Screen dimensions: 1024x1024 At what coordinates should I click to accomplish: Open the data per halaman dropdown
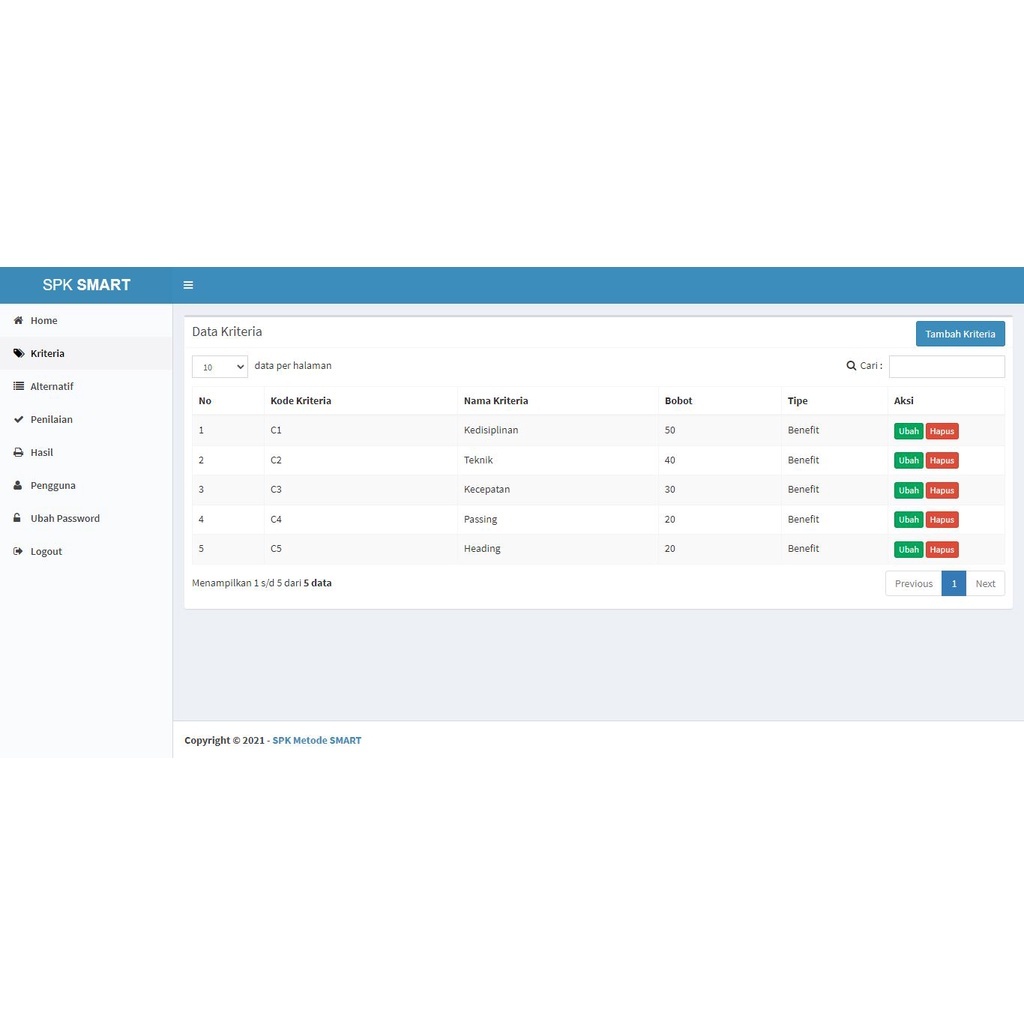tap(219, 367)
